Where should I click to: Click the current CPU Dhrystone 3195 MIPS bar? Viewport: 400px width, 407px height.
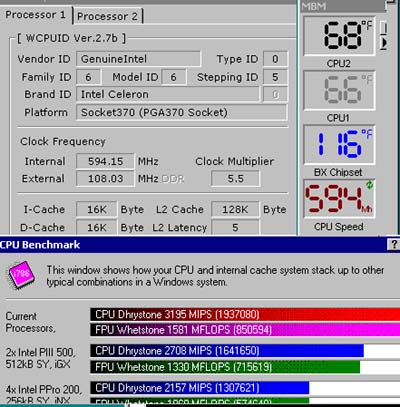click(245, 315)
